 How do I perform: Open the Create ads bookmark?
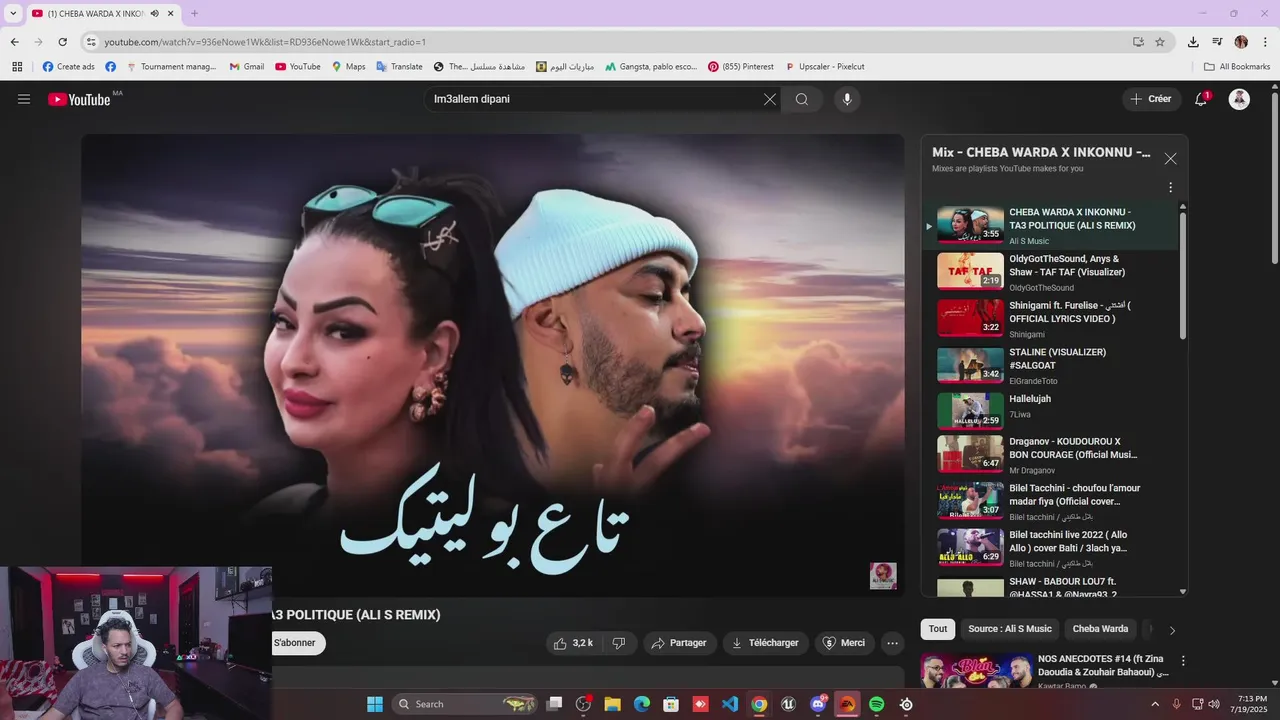(x=68, y=67)
